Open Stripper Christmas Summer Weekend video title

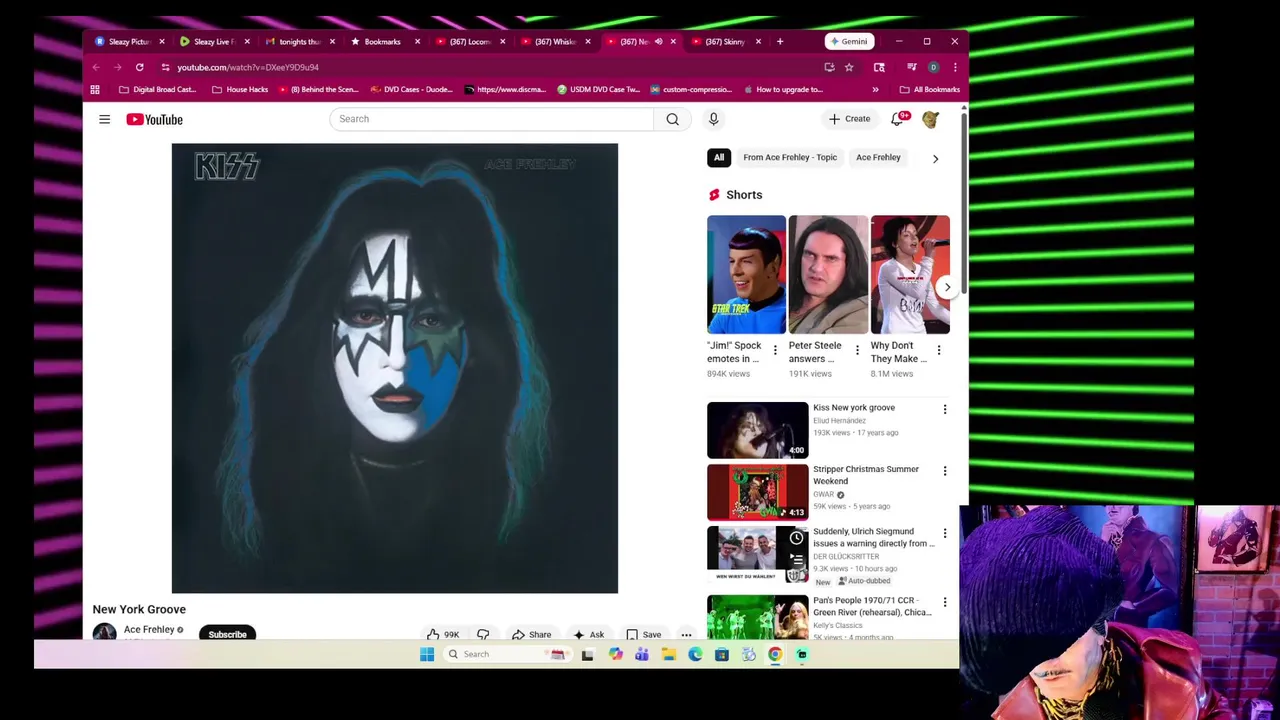[866, 475]
